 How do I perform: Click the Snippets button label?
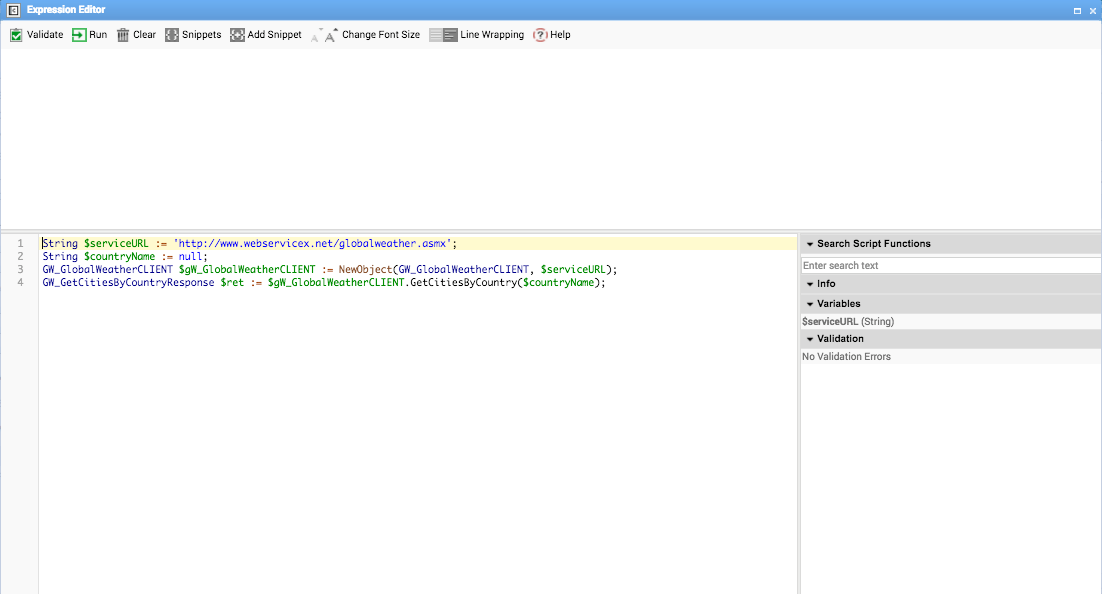pyautogui.click(x=202, y=34)
